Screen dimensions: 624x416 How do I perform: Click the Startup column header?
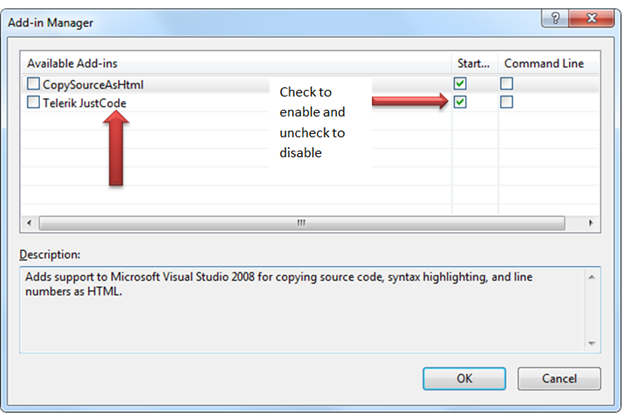pyautogui.click(x=473, y=64)
